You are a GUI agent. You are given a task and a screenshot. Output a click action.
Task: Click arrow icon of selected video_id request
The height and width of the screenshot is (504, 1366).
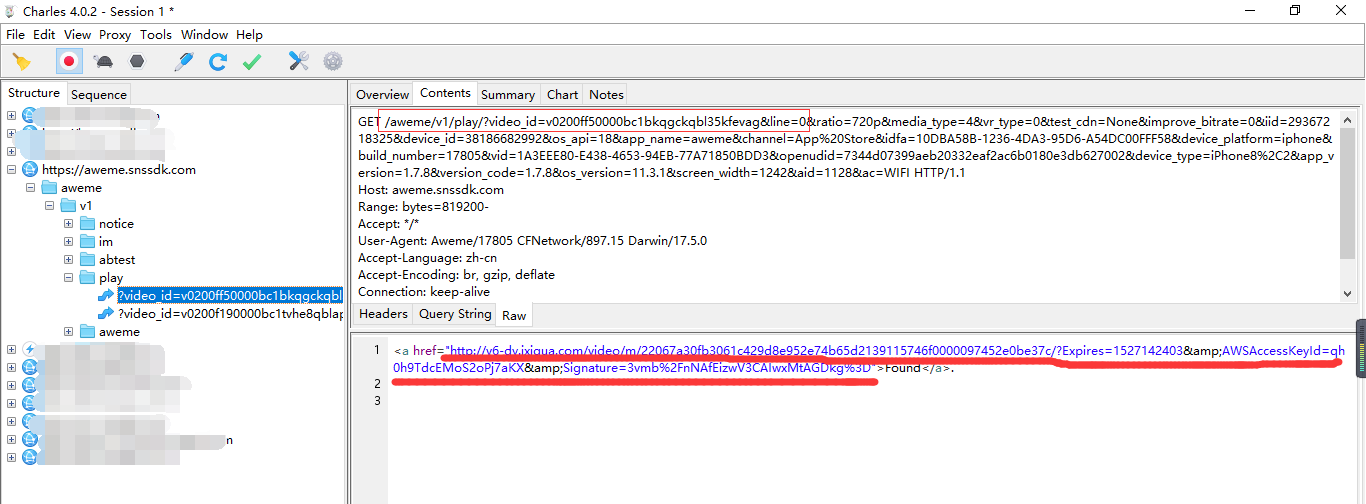[105, 296]
